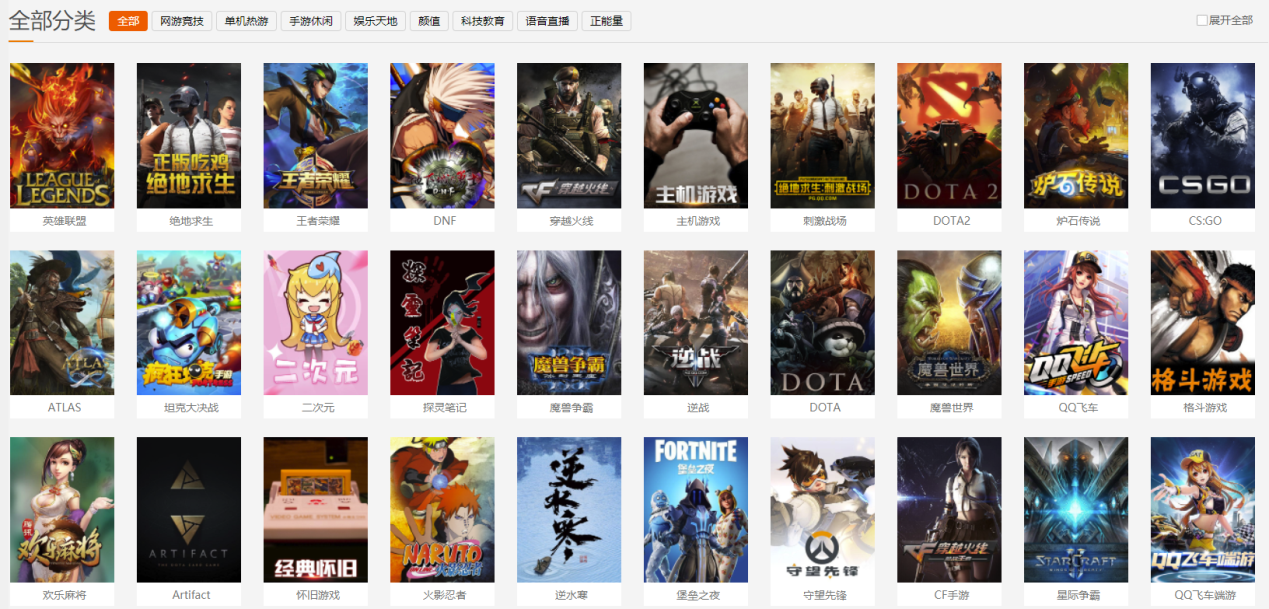The height and width of the screenshot is (609, 1269).
Task: Switch to the 网游竞技 tab
Action: (x=182, y=21)
